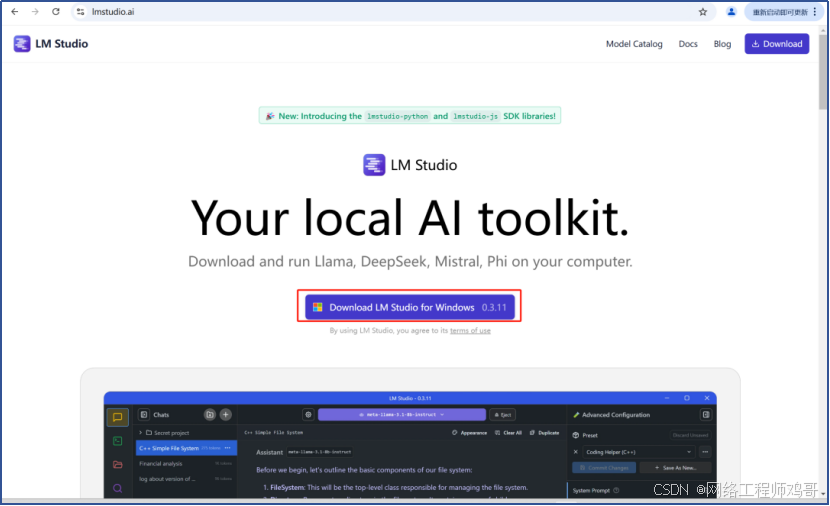Open the Discover search icon in sidebar

click(x=118, y=488)
